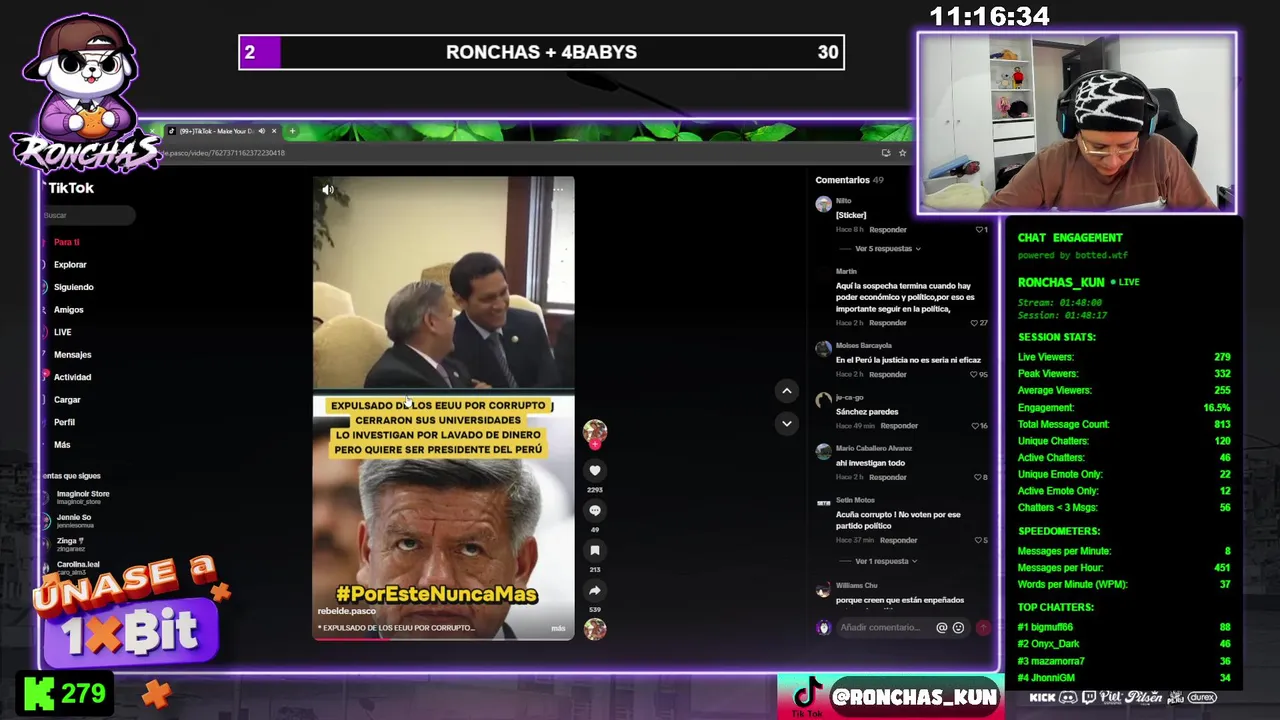Toggle the video sound speaker icon
This screenshot has width=1280, height=720.
point(327,189)
